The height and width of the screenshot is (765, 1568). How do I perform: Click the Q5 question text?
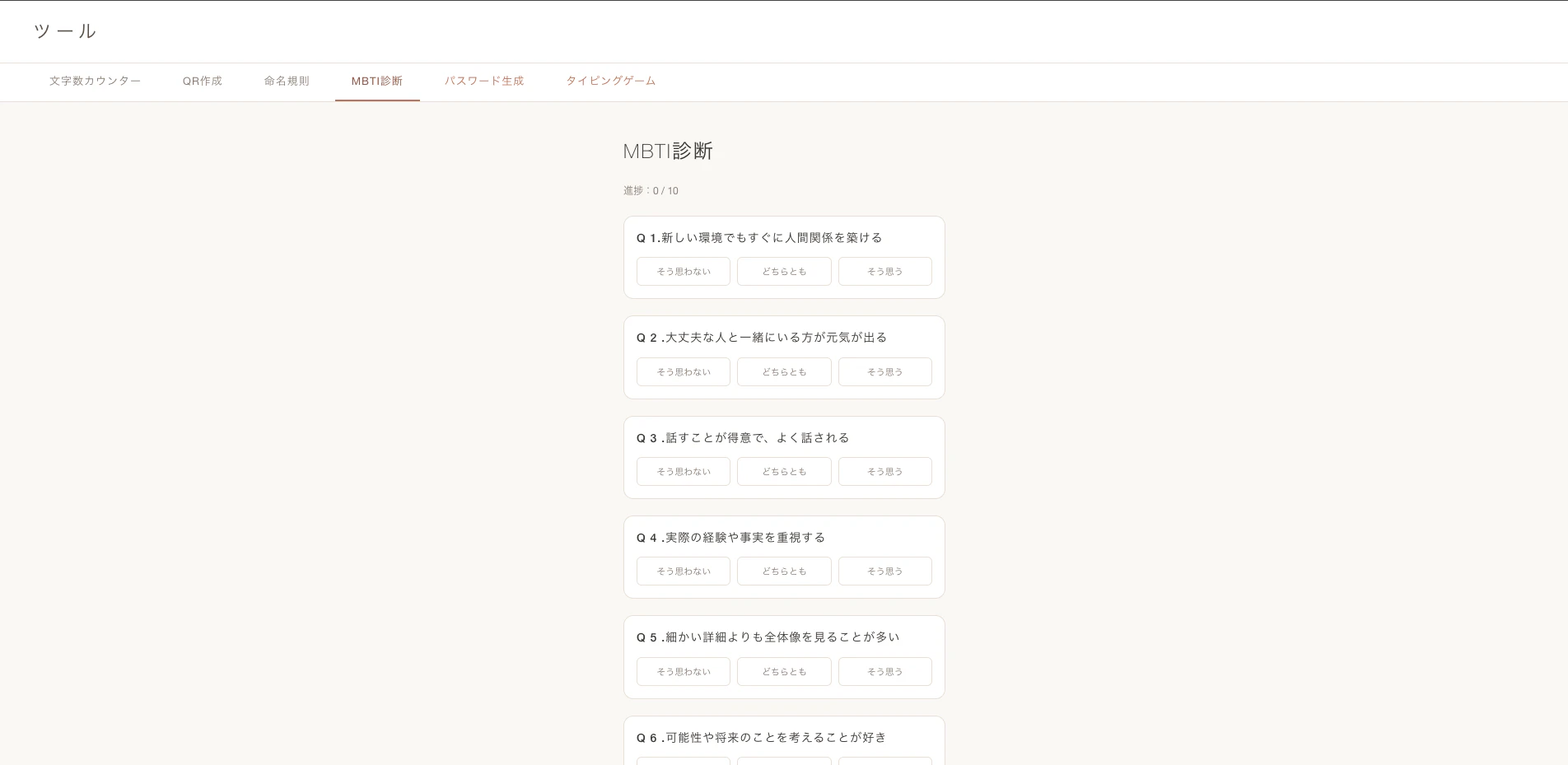768,637
